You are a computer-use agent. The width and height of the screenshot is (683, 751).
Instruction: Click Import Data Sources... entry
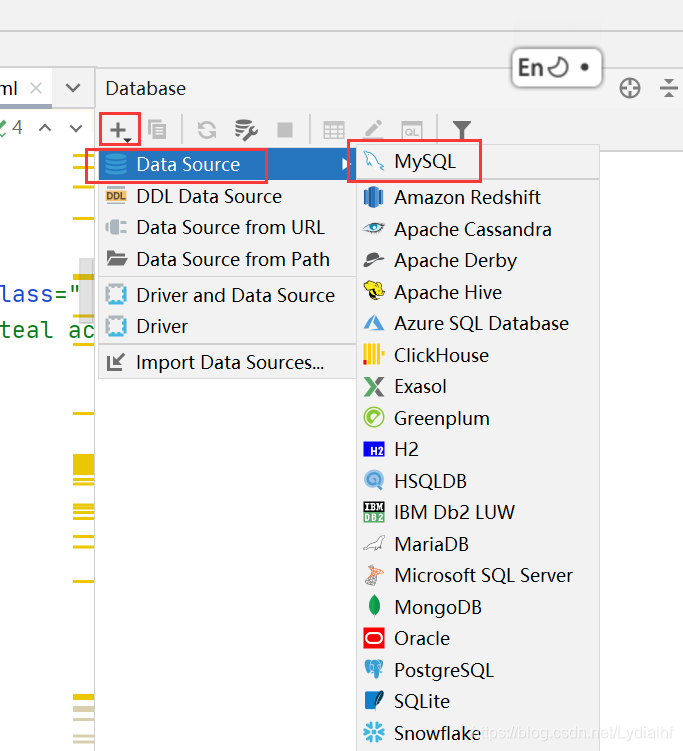point(228,362)
